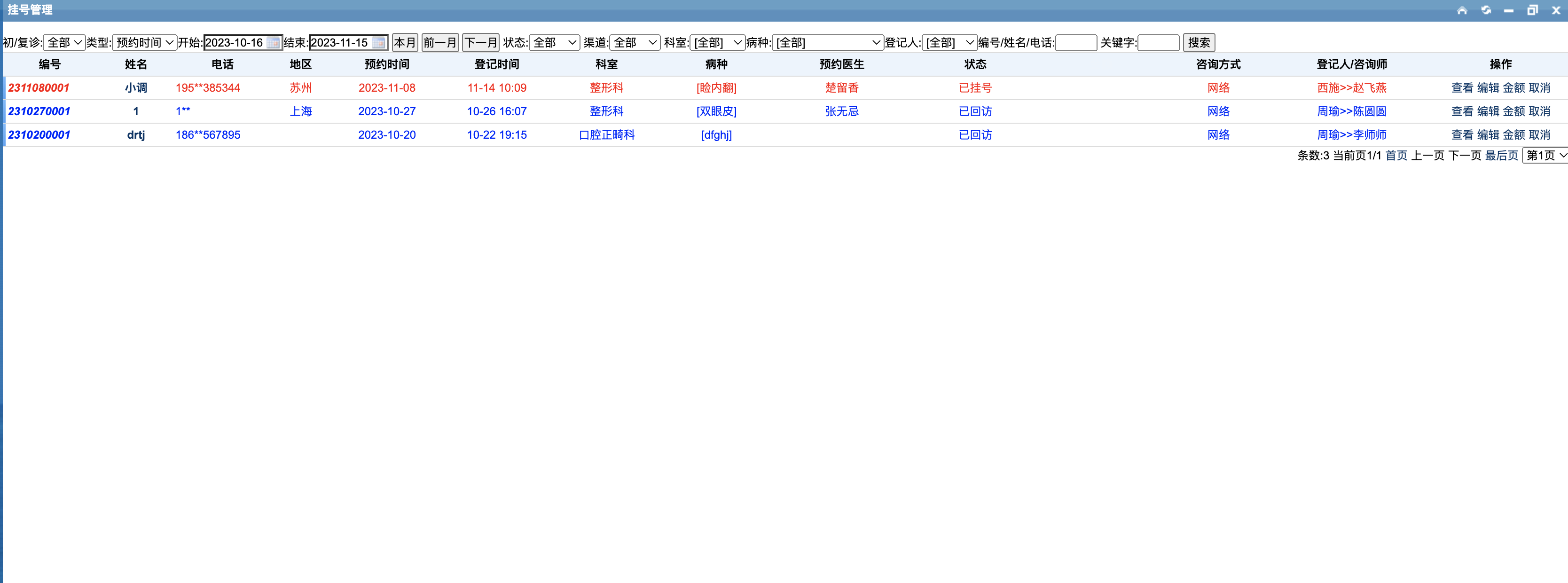Click consultant 周瑜>>李师师
Image resolution: width=1568 pixels, height=583 pixels.
click(x=1352, y=135)
